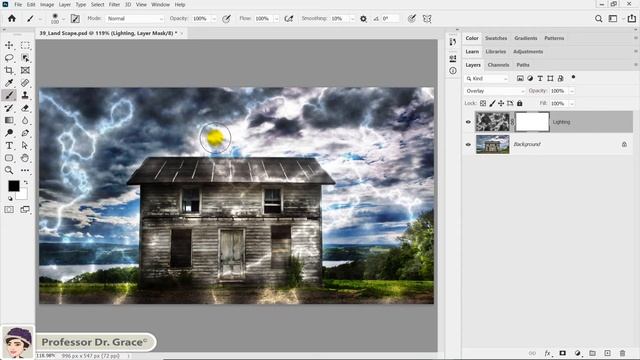Open the Edit Toolbar ellipsis
The width and height of the screenshot is (640, 360).
pos(25,170)
